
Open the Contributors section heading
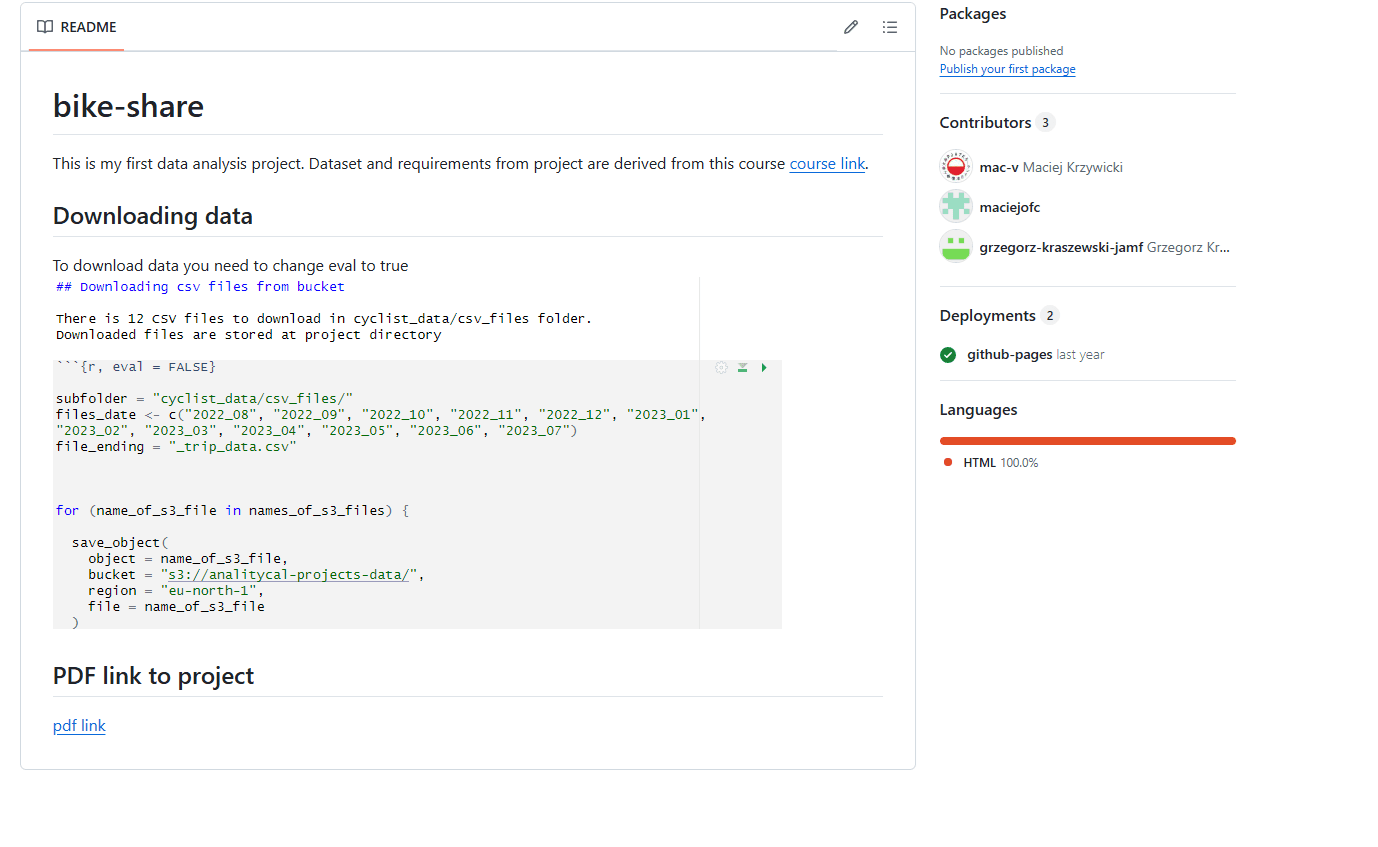pyautogui.click(x=985, y=123)
